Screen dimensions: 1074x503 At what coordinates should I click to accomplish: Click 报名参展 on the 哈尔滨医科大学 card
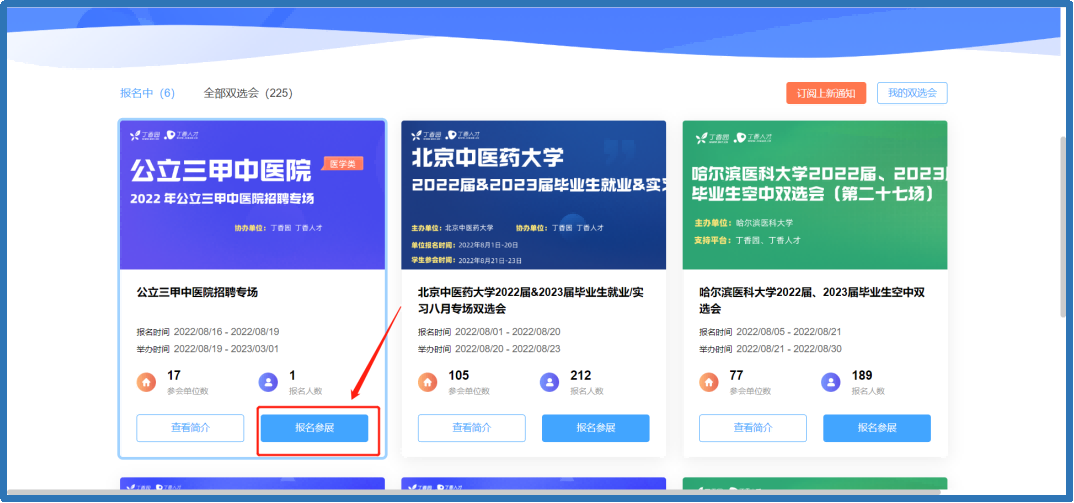coord(877,428)
